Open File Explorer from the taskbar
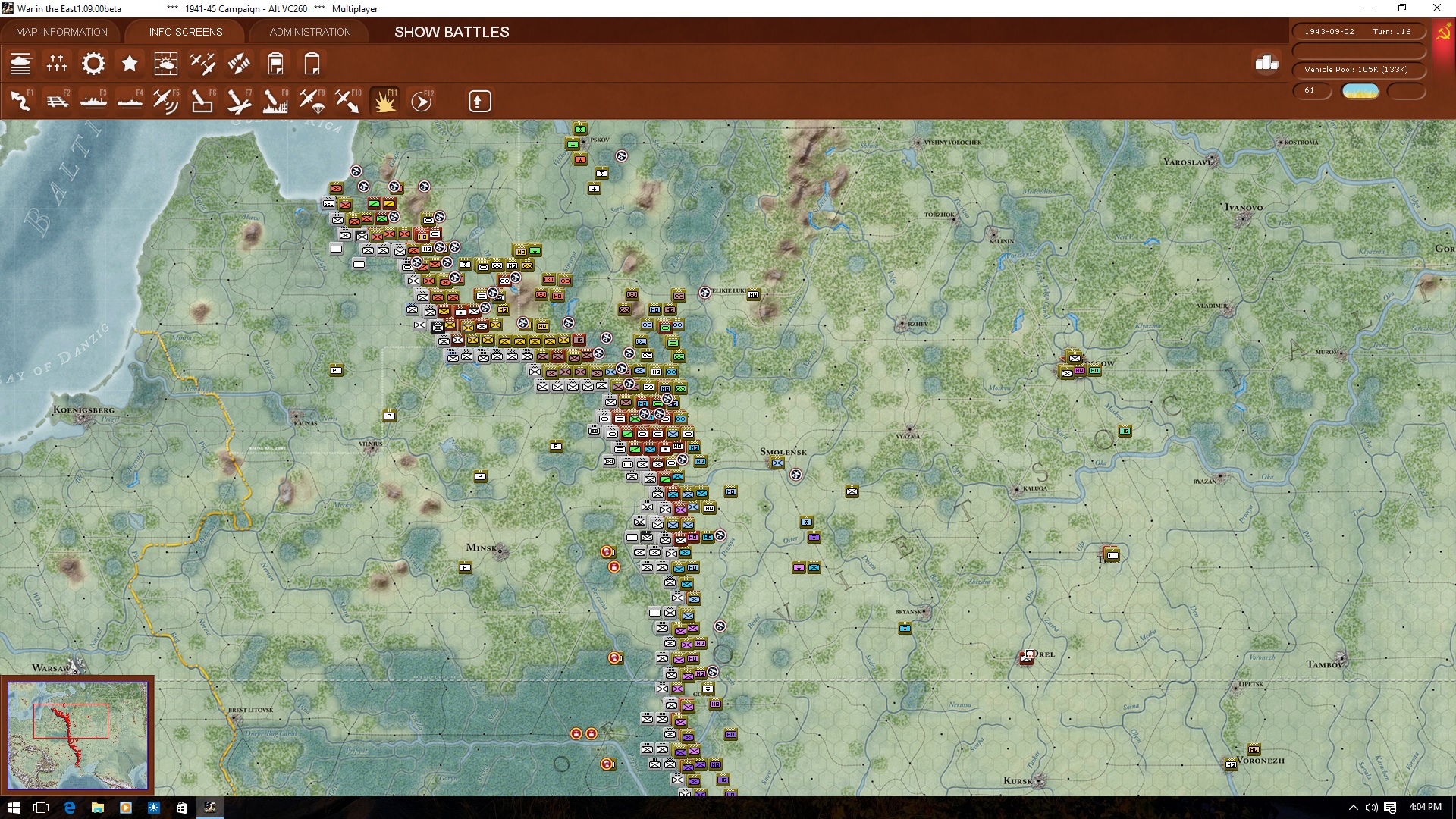The width and height of the screenshot is (1456, 819). point(97,808)
